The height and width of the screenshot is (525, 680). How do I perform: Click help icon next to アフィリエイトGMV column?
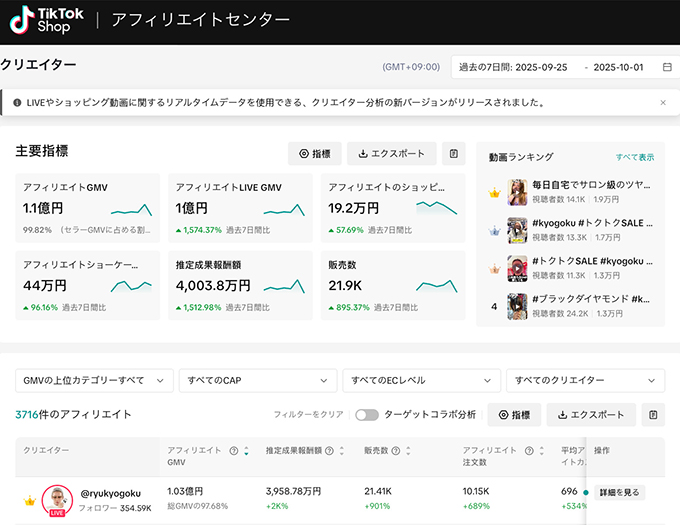[x=233, y=451]
